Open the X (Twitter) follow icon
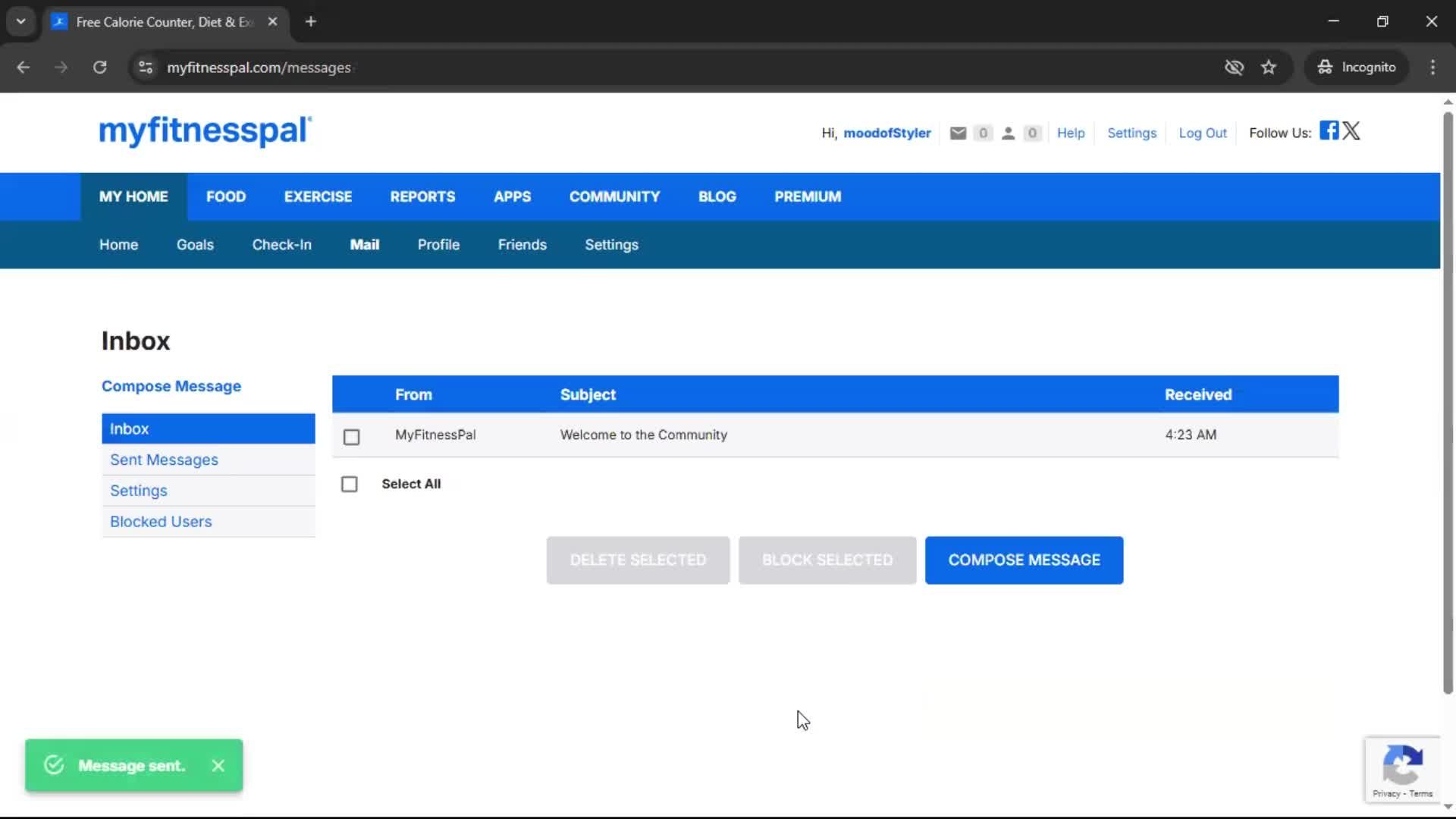 pos(1351,130)
